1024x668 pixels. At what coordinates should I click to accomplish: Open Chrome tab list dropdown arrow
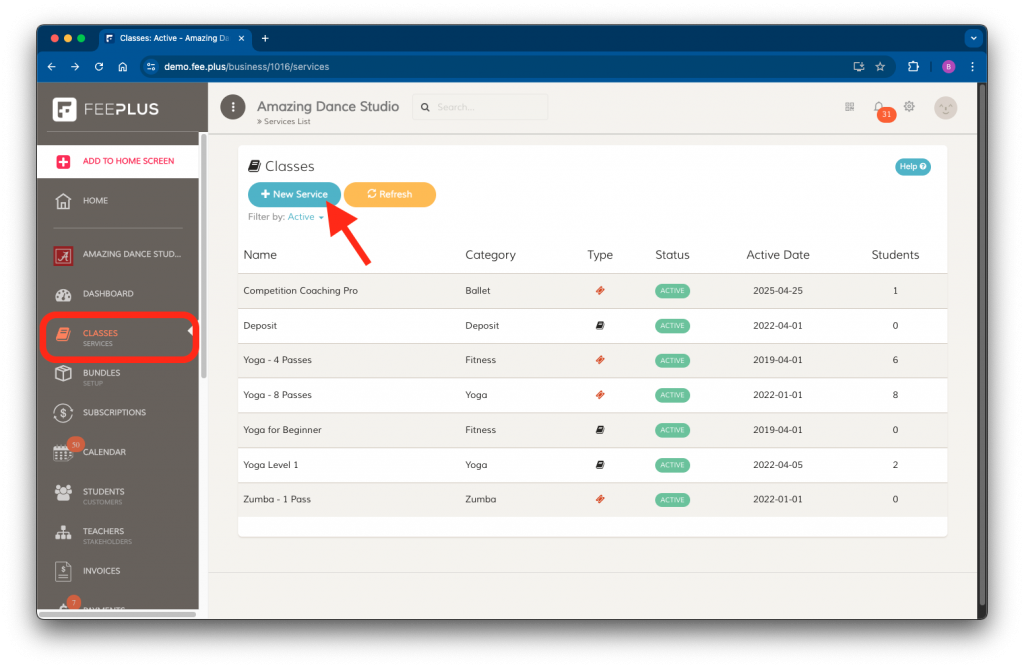click(972, 38)
